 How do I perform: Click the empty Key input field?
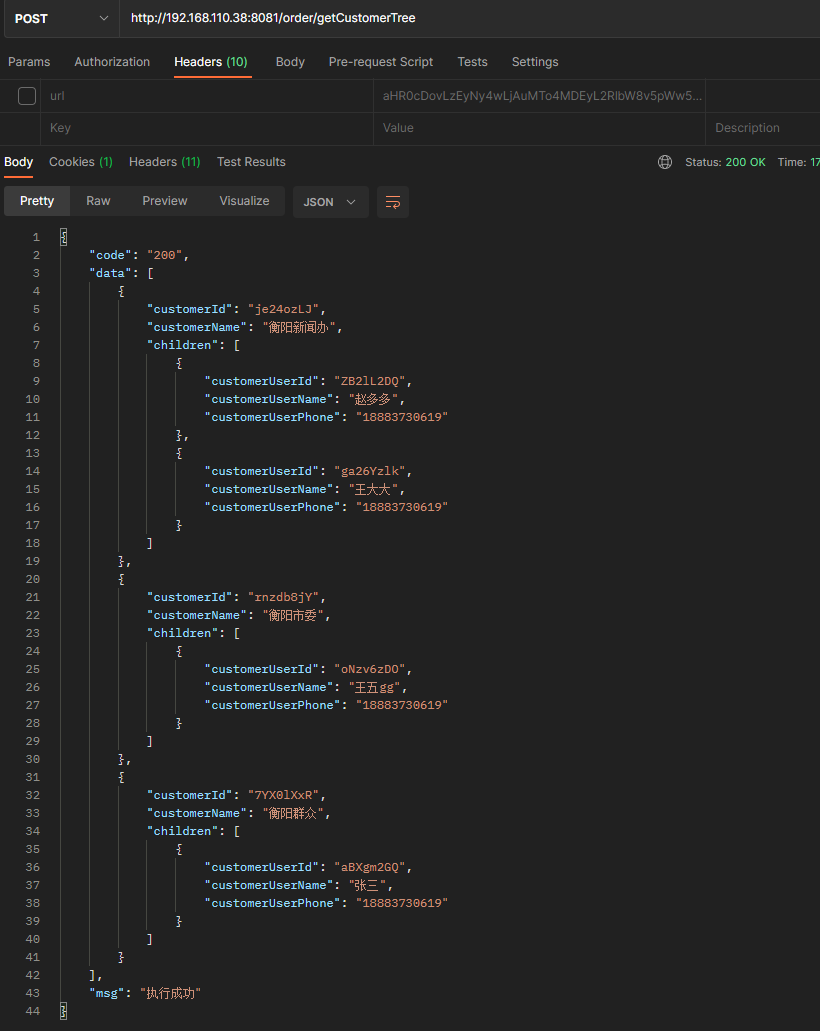point(207,128)
